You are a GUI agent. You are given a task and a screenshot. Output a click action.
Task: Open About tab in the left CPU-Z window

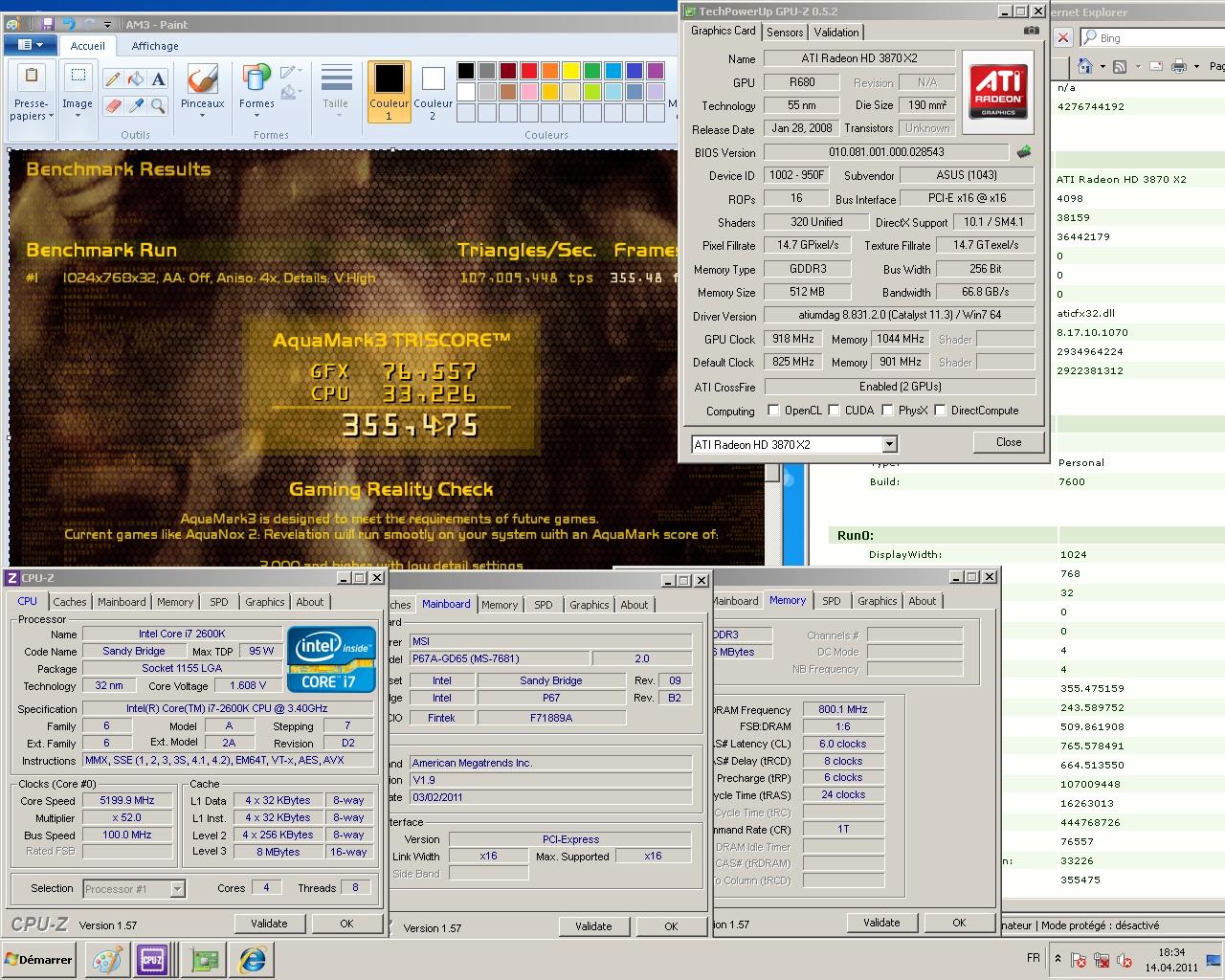point(309,602)
